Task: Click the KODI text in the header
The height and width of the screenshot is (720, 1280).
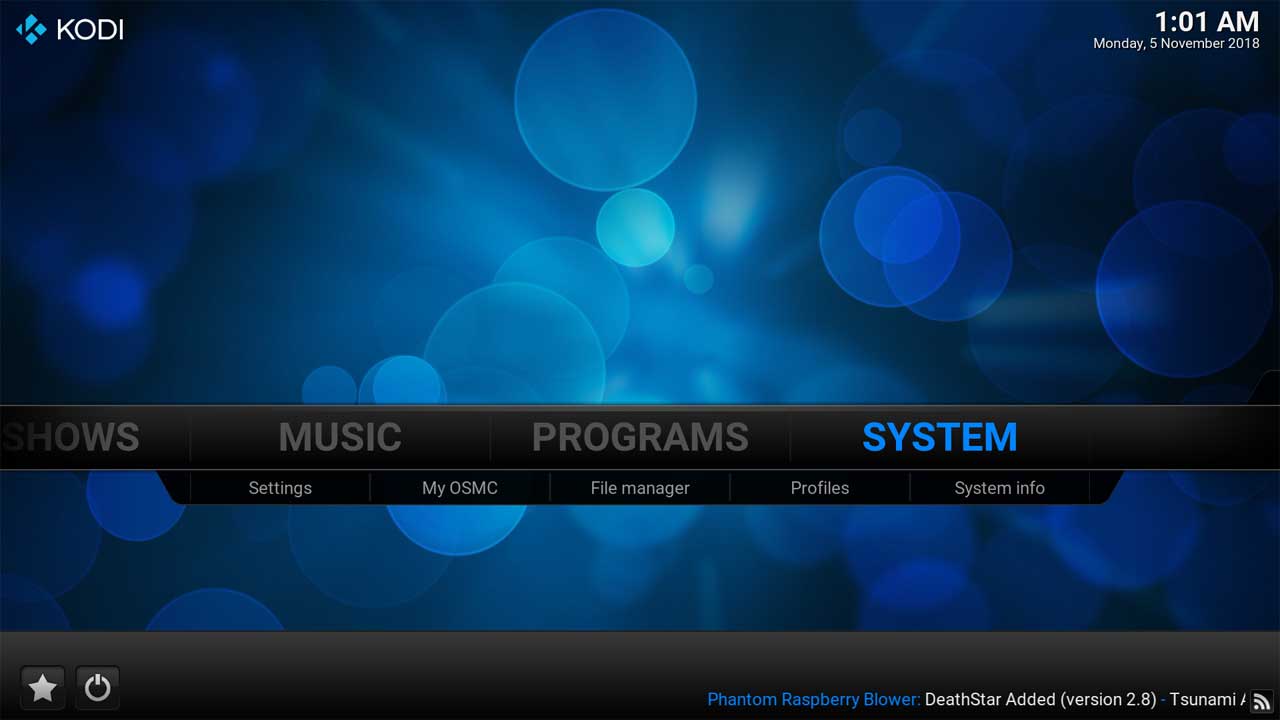Action: [90, 30]
